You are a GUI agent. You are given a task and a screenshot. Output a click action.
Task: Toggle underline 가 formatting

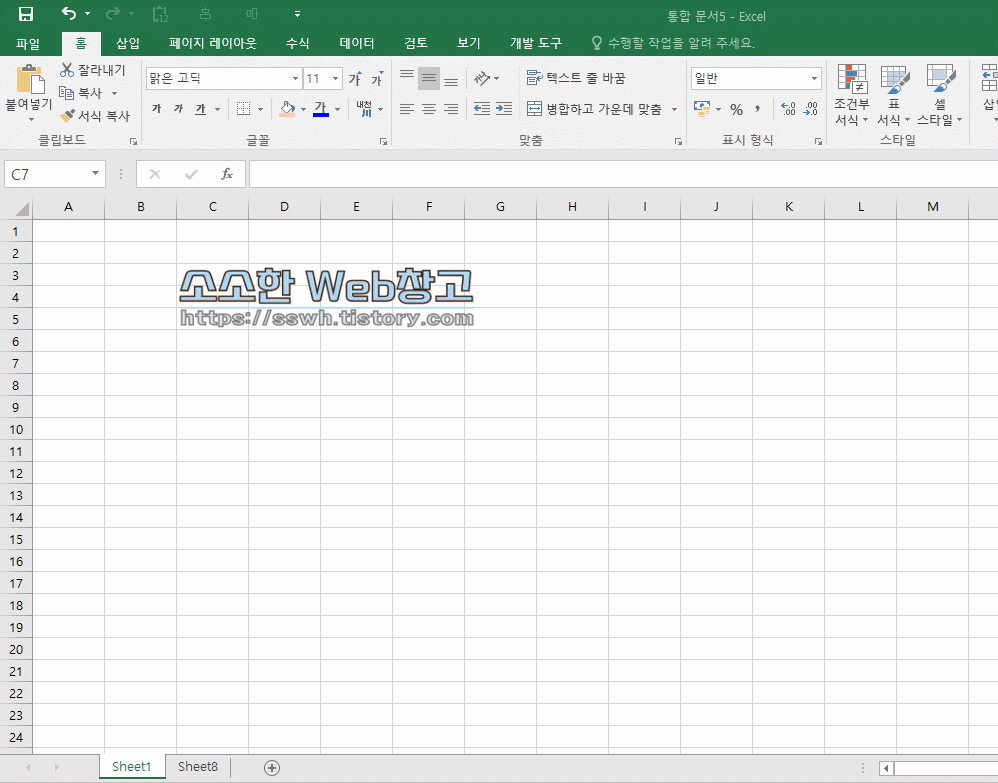(200, 109)
